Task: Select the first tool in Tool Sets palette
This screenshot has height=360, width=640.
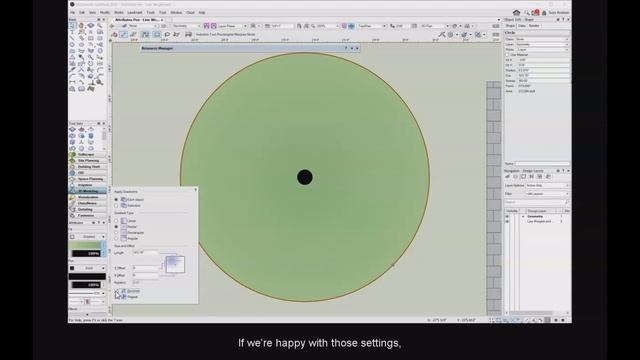Action: click(73, 130)
